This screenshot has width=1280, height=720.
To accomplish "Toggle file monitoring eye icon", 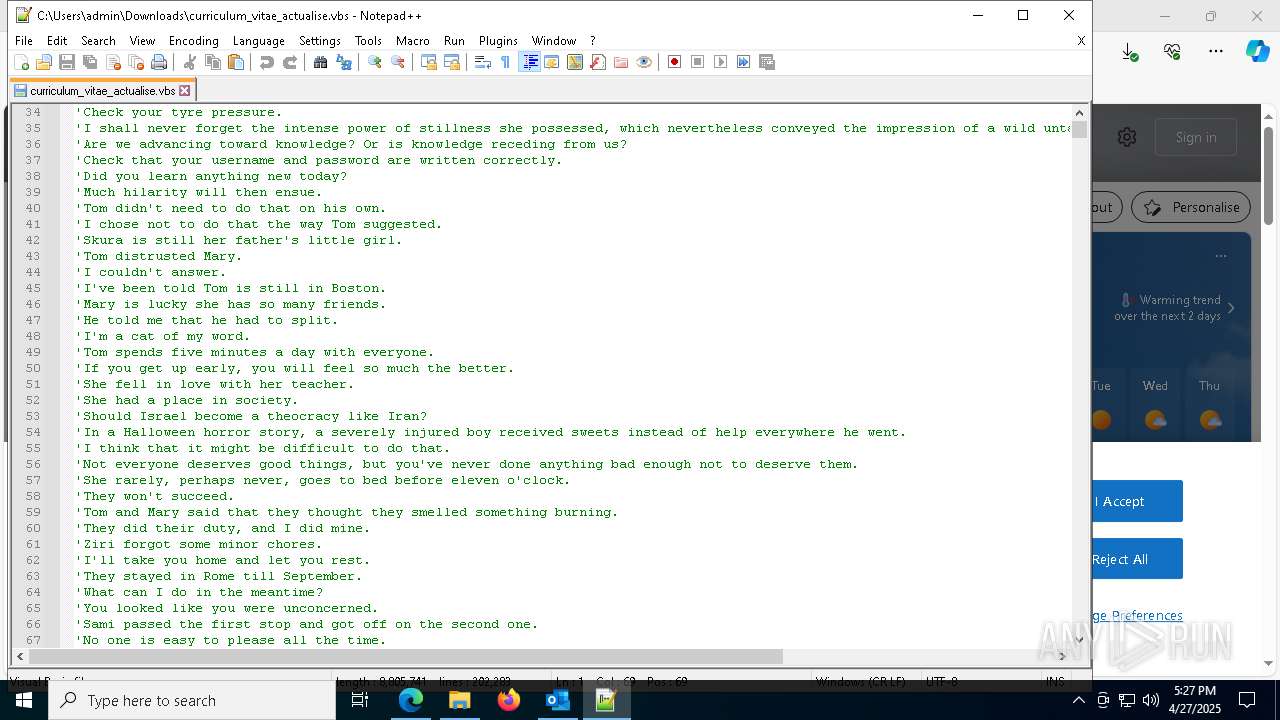I will [x=644, y=62].
